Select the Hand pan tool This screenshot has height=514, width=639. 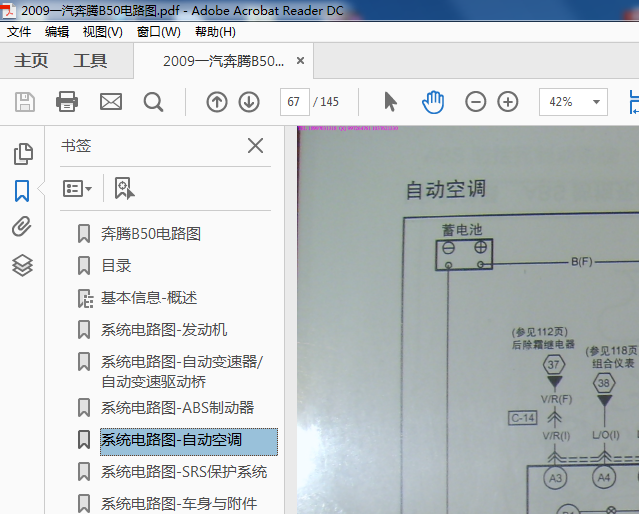tap(432, 102)
